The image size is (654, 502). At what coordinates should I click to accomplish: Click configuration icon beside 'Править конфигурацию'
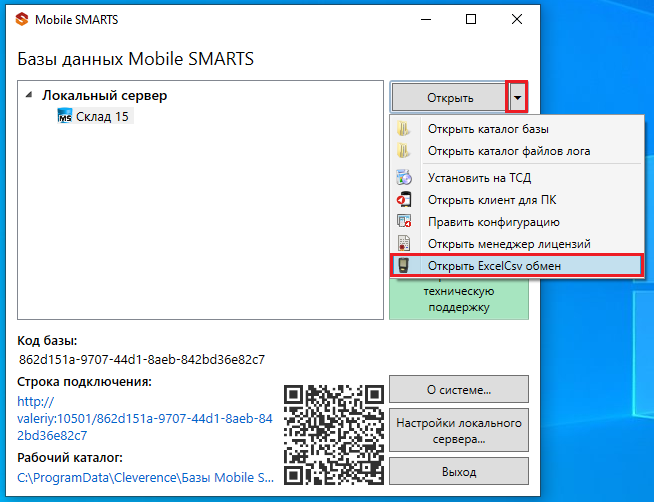(x=404, y=221)
